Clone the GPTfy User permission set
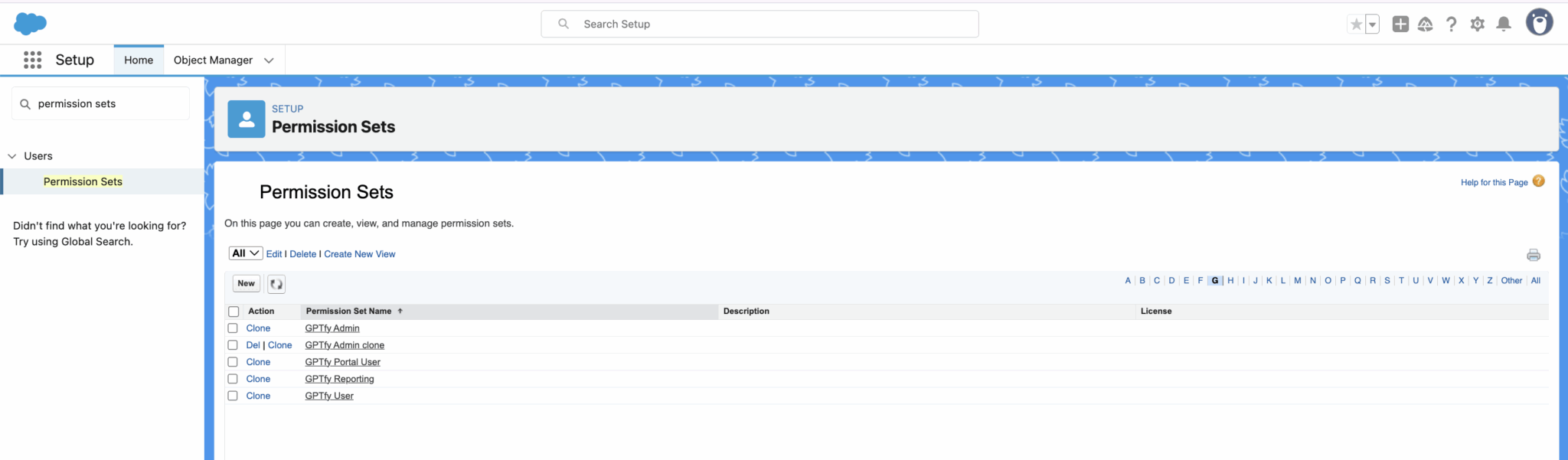This screenshot has width=1568, height=460. tap(258, 396)
